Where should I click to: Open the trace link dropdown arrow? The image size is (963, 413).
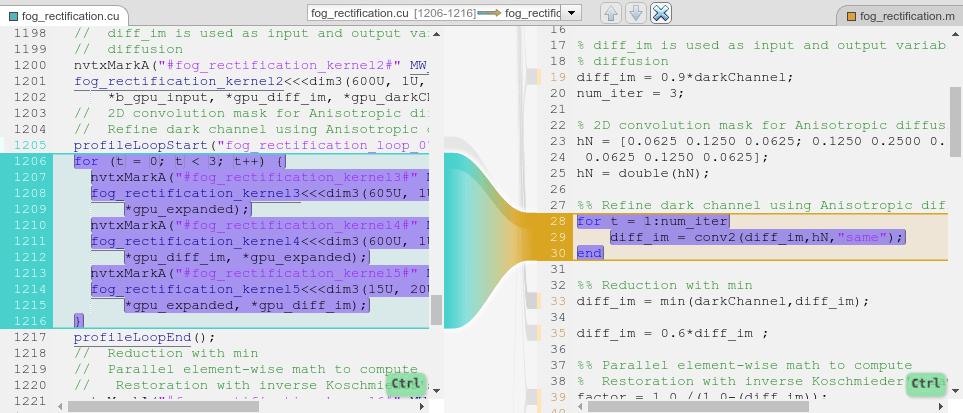(571, 13)
